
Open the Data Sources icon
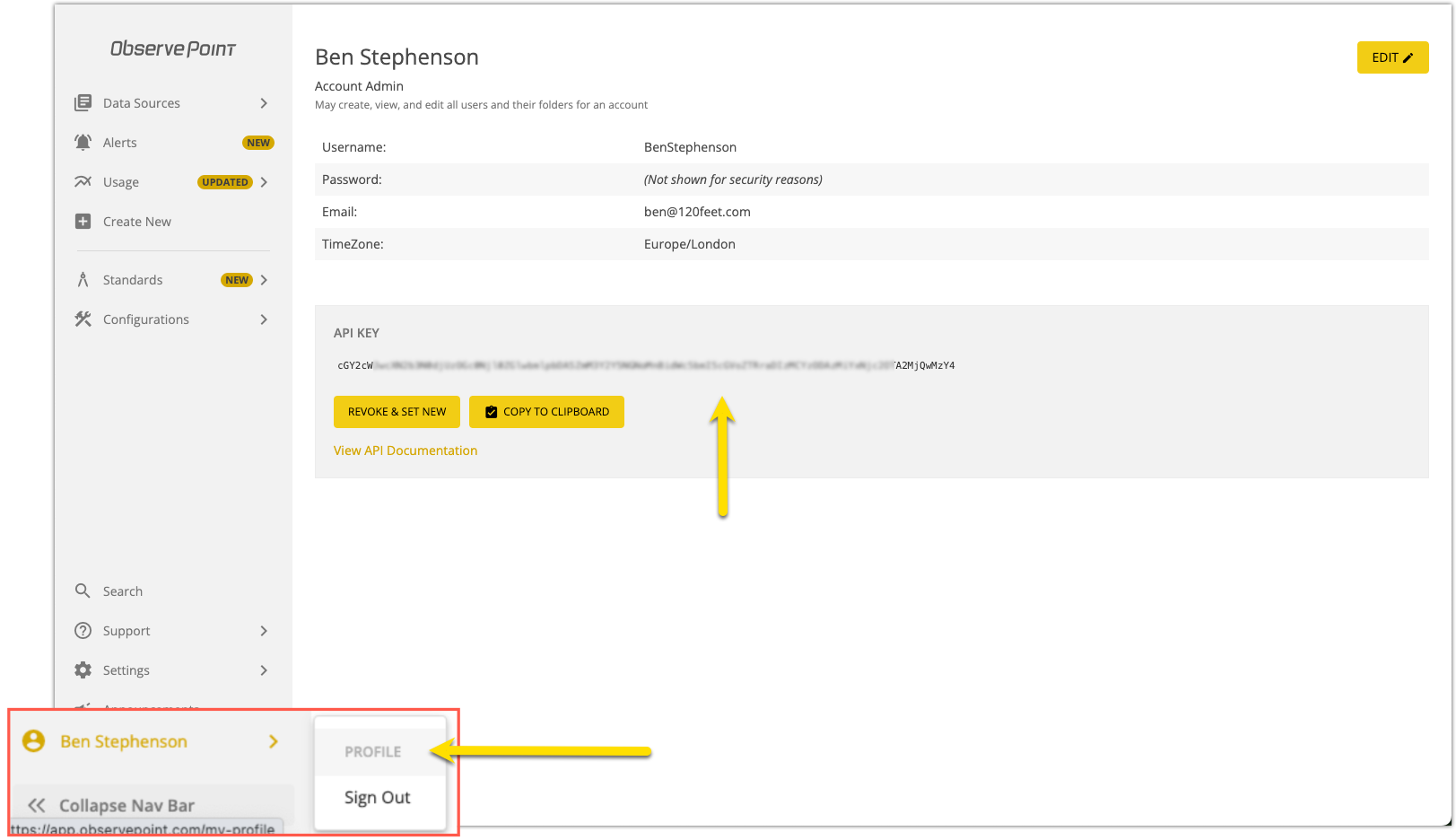pos(83,103)
